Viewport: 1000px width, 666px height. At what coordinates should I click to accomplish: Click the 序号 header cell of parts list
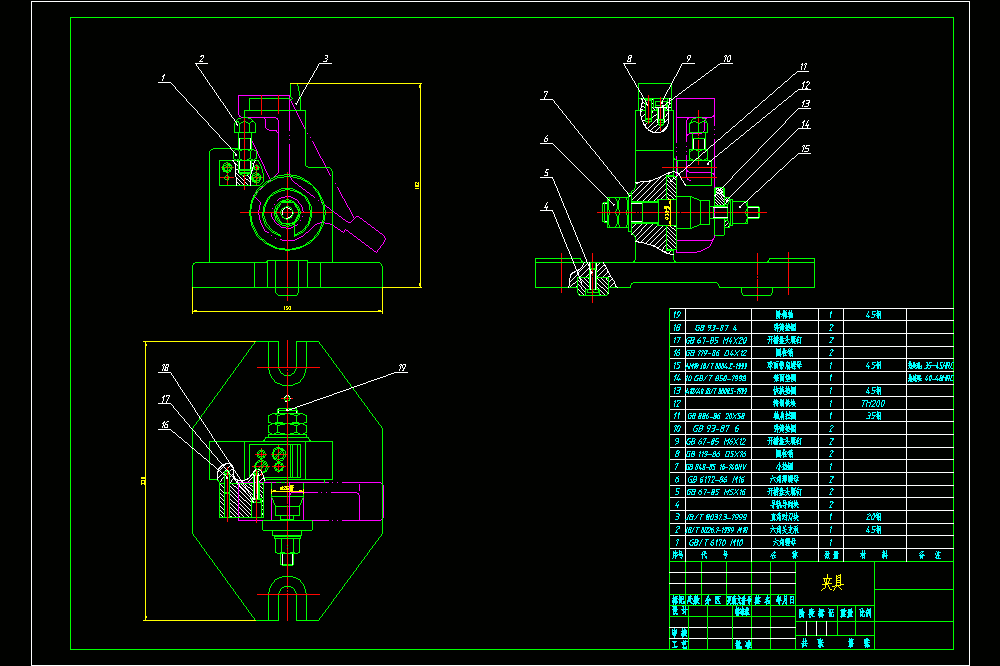pos(677,555)
